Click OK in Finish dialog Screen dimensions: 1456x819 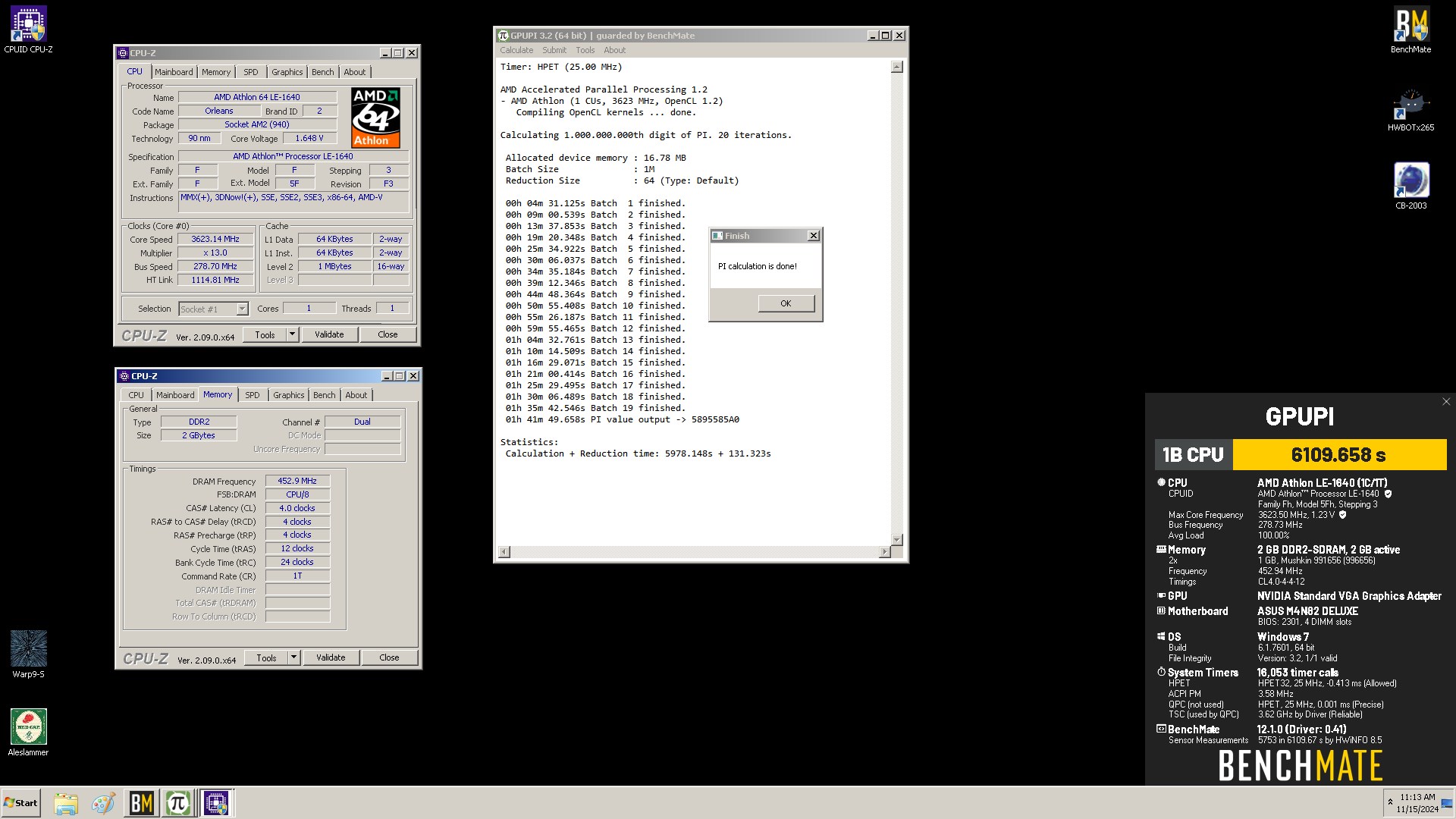[x=786, y=303]
